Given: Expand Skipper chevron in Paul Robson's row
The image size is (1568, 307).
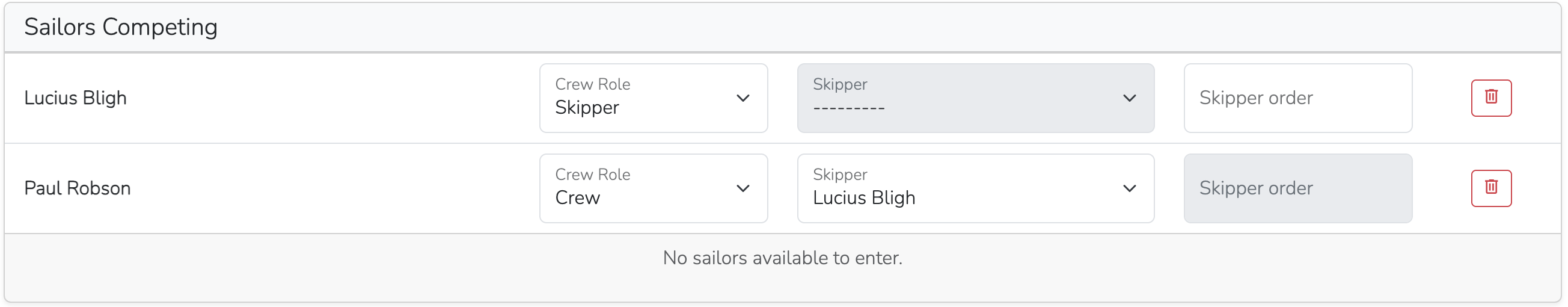Looking at the screenshot, I should point(1129,188).
